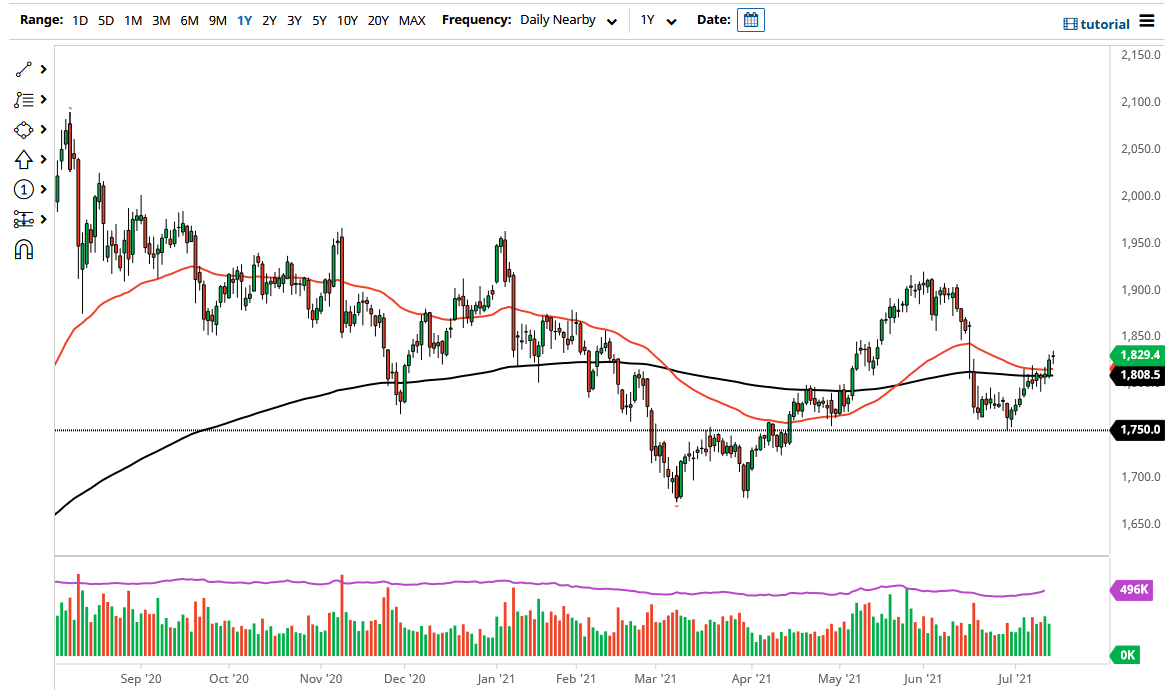
Task: Open the 1Y period dropdown
Action: [658, 20]
